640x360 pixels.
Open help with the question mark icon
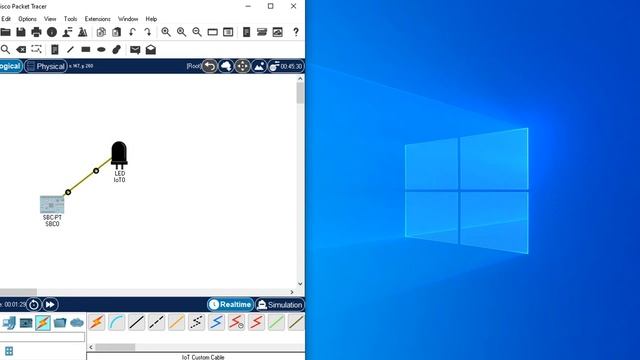(x=296, y=32)
